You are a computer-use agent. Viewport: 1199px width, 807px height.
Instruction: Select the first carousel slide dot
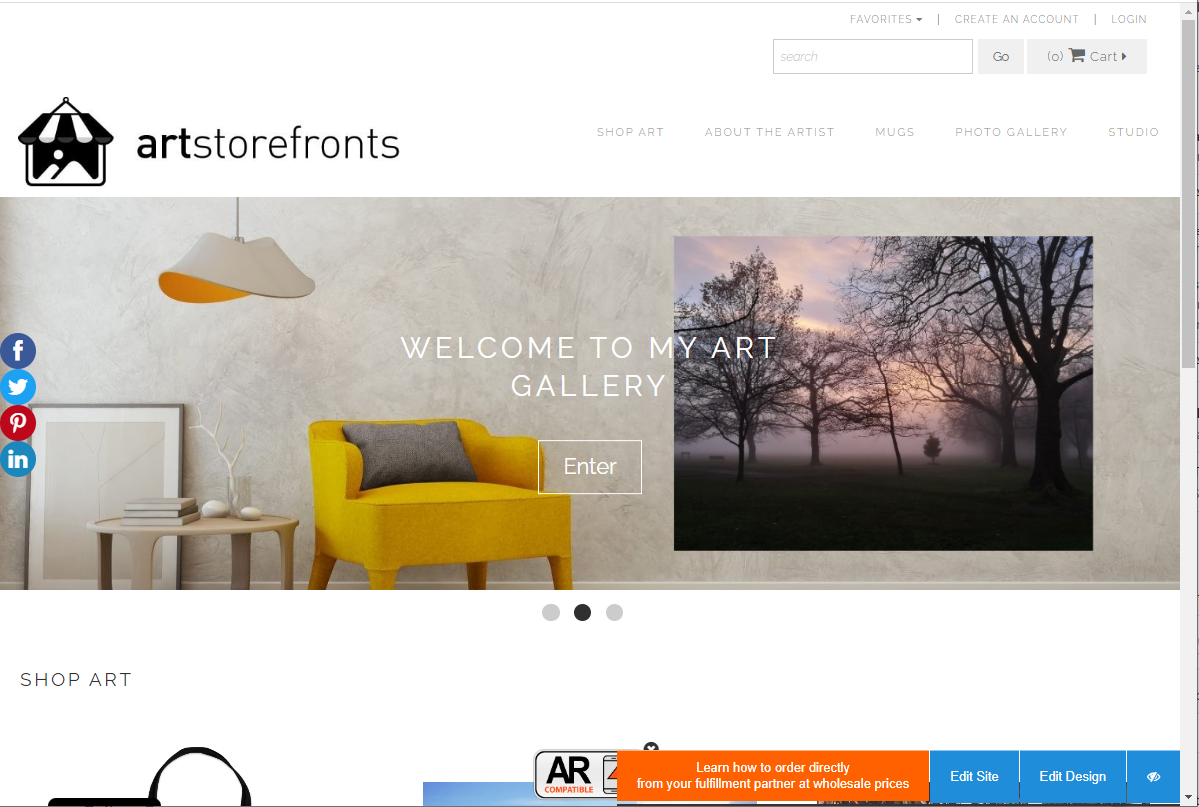[x=551, y=613]
